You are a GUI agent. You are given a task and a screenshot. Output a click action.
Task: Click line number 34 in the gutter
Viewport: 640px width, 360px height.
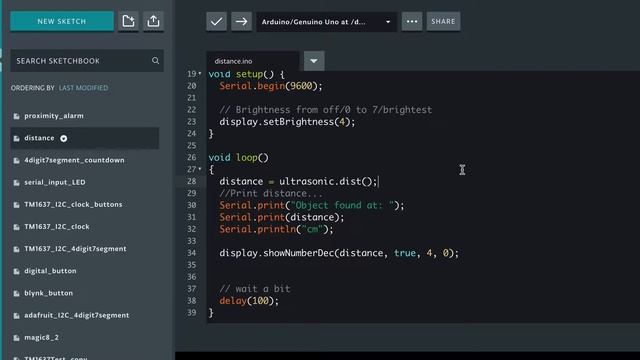tap(191, 253)
